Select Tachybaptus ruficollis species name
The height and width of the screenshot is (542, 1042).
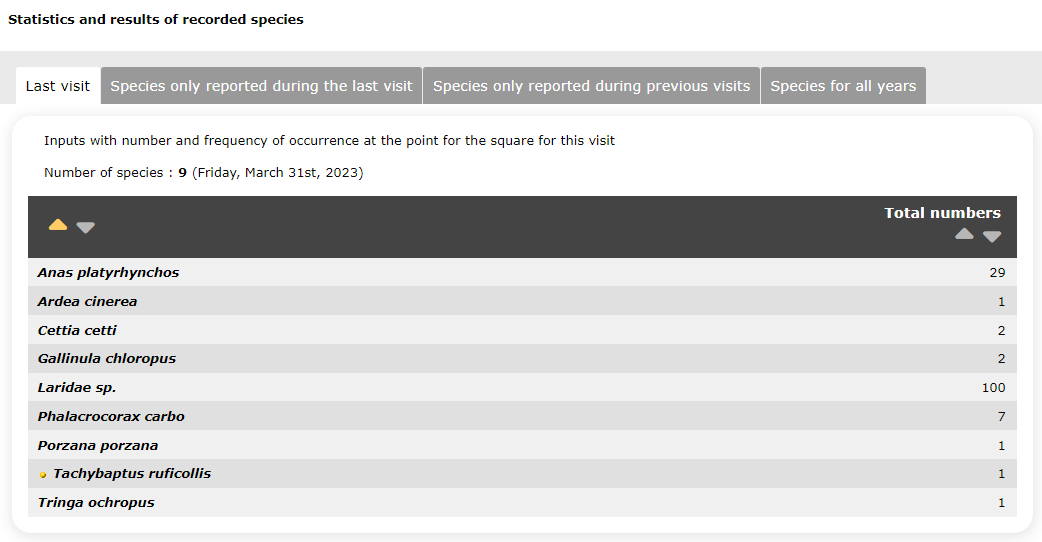pyautogui.click(x=132, y=474)
